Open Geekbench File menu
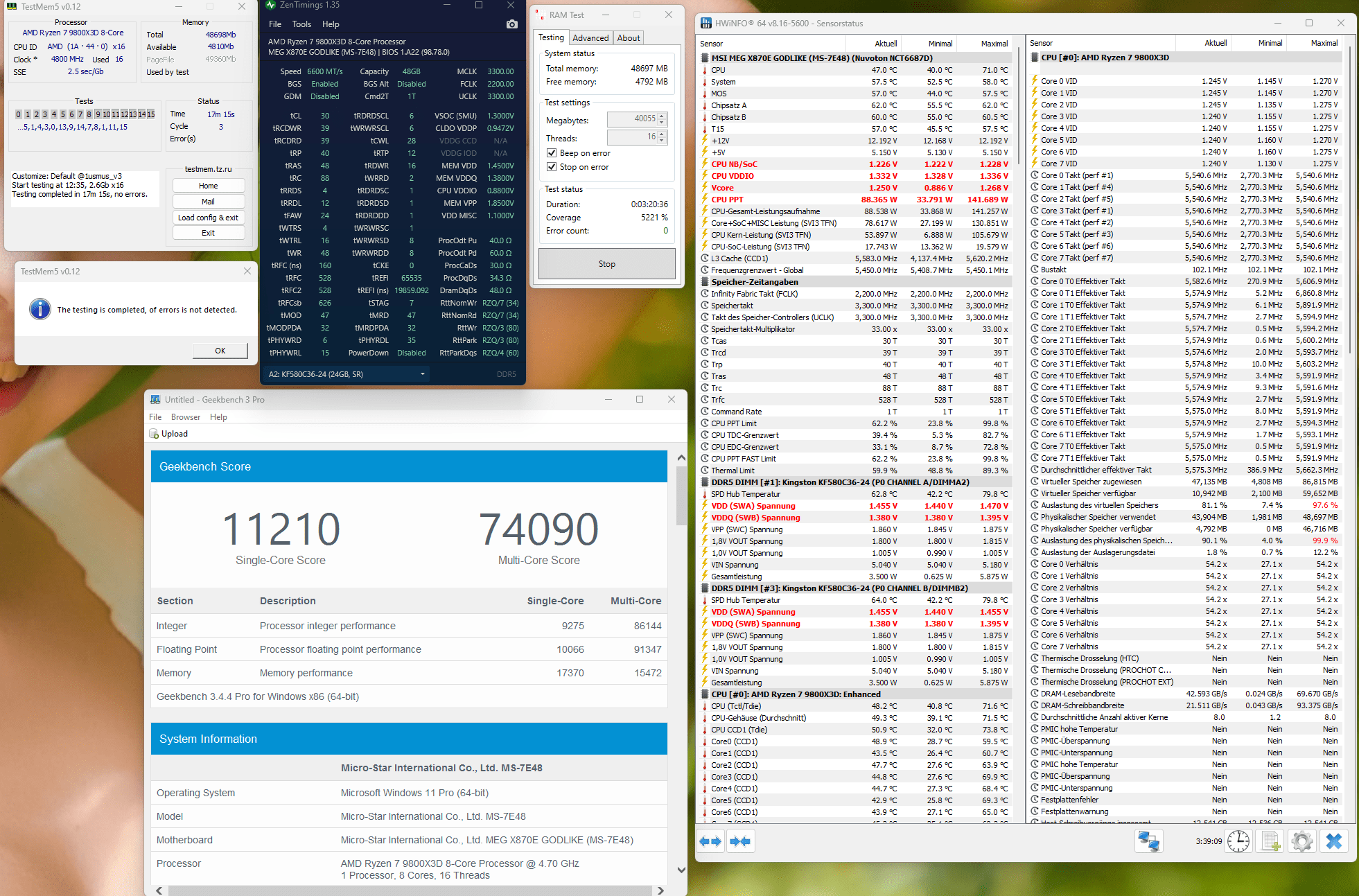Screen dimensions: 1359x896 [x=155, y=417]
